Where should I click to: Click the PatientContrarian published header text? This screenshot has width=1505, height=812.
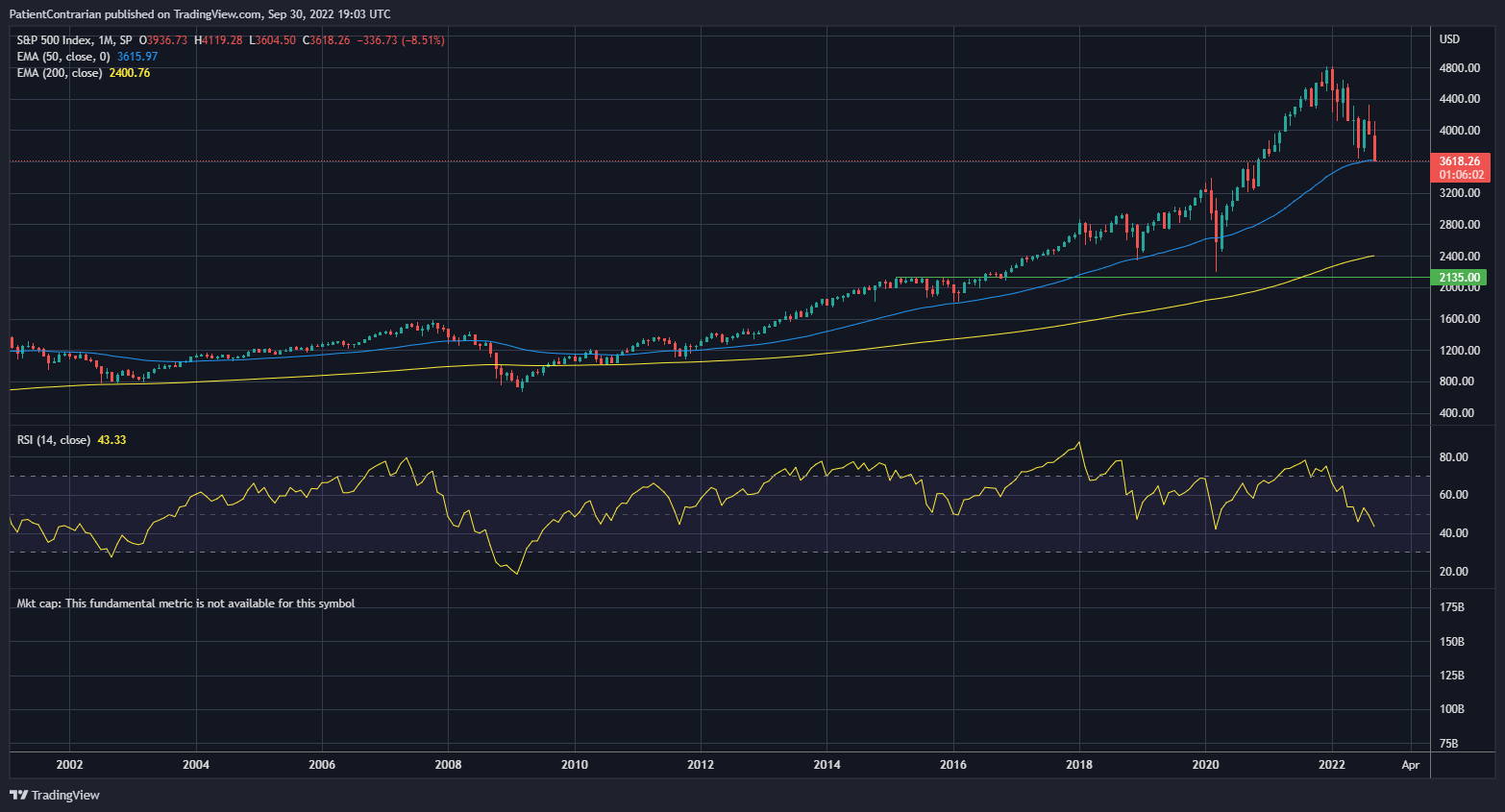200,14
